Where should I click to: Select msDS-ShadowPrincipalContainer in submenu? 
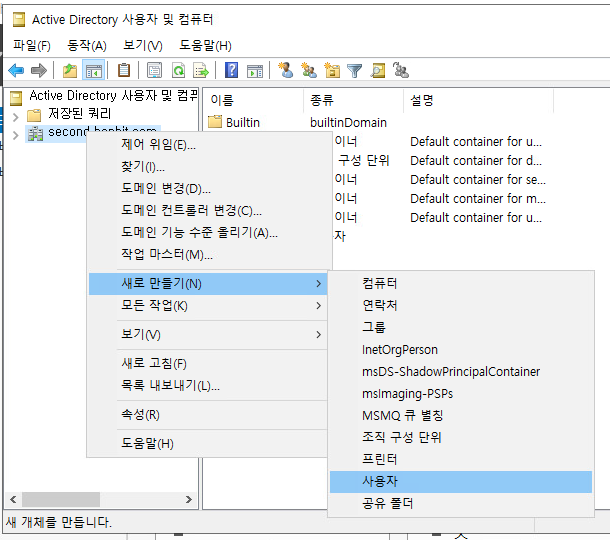(461, 372)
